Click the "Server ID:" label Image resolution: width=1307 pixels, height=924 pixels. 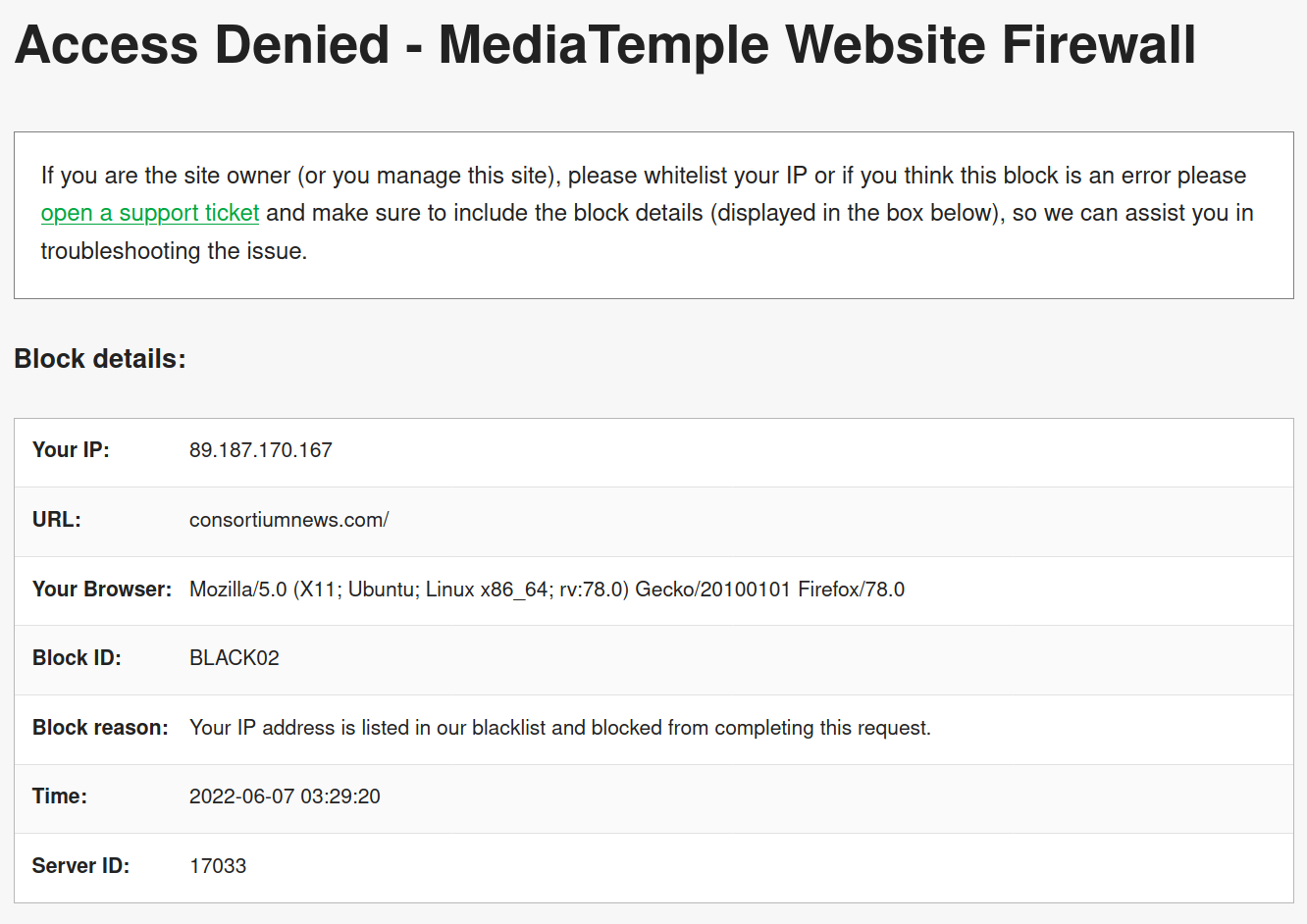(x=80, y=866)
